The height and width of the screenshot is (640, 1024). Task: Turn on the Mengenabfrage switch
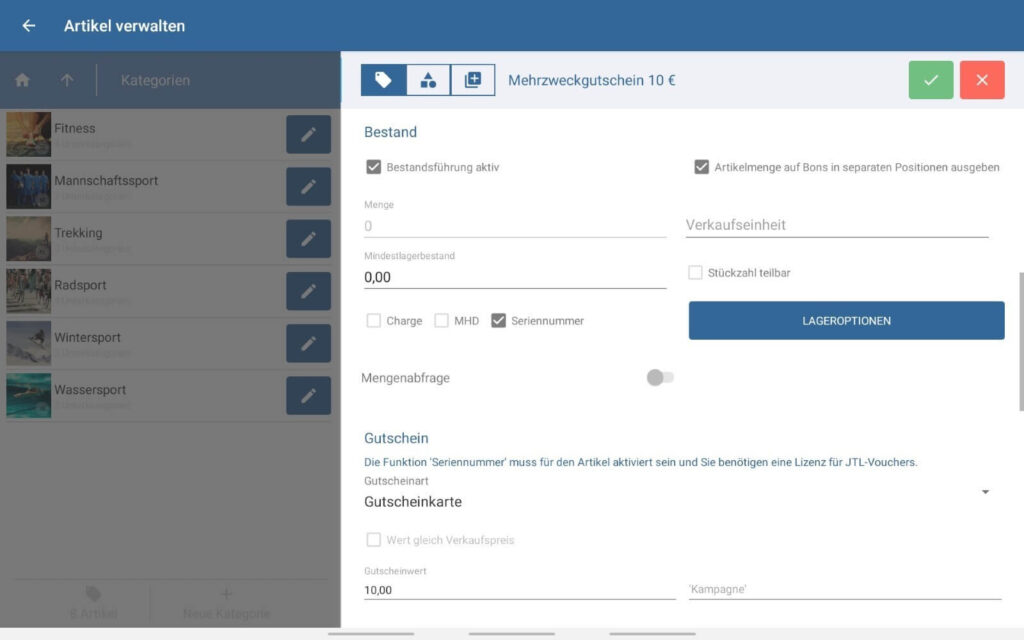659,378
